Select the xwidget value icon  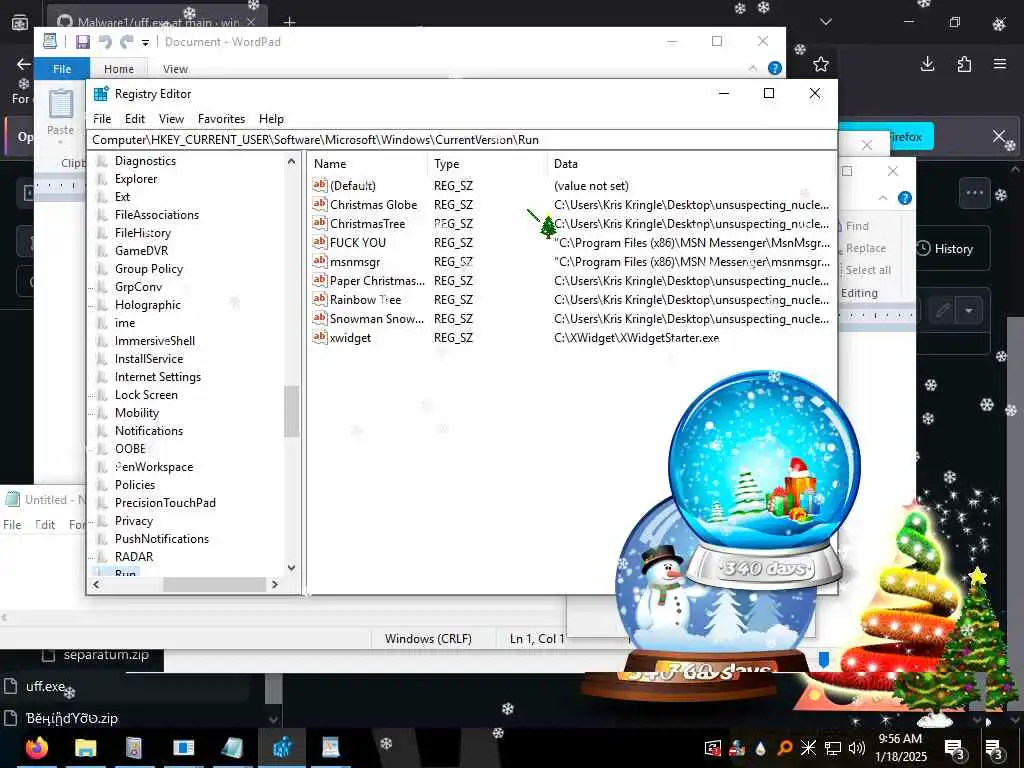tap(319, 337)
